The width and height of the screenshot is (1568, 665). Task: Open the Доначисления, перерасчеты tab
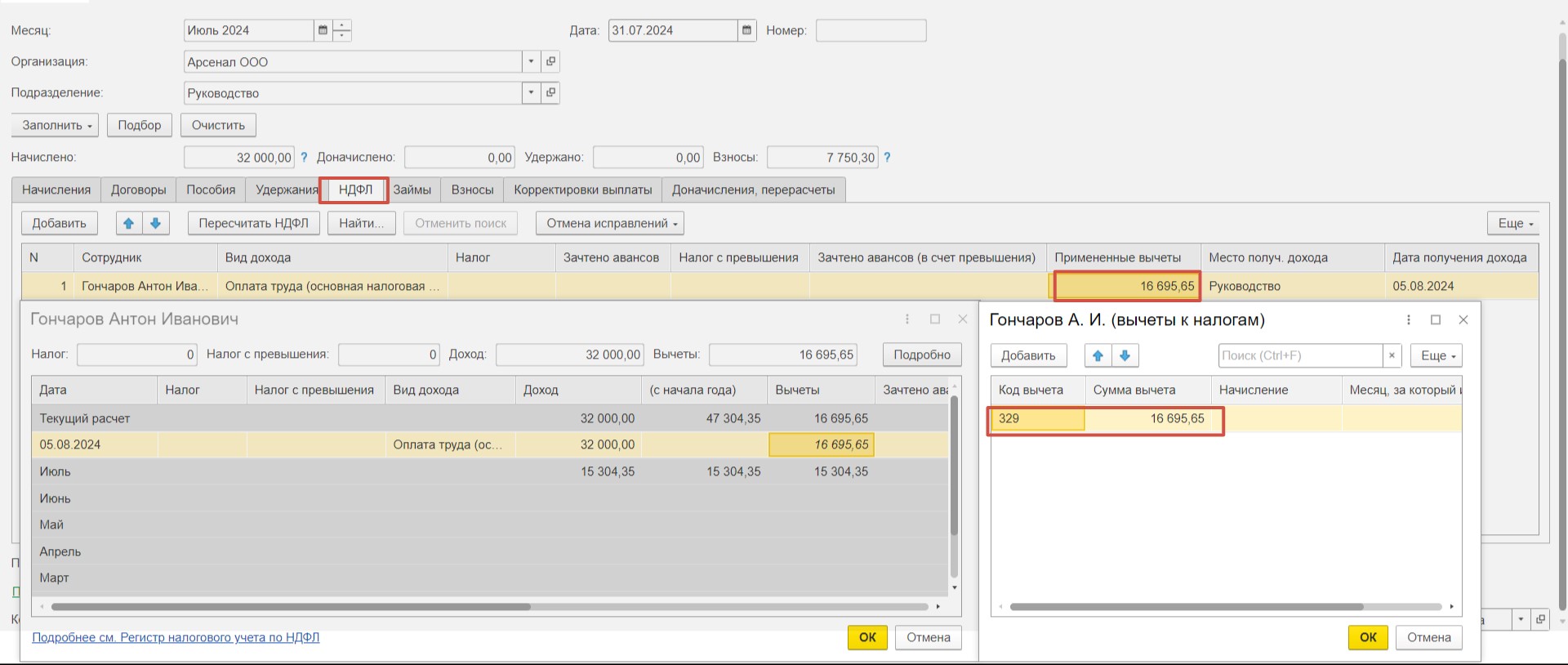click(754, 190)
